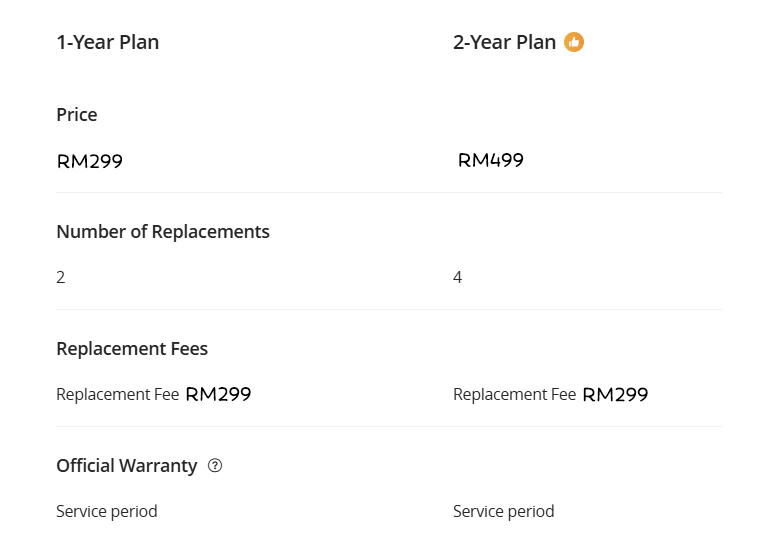
Task: Click the RM299 replacement fee amount in 1-Year column
Action: [x=219, y=394]
